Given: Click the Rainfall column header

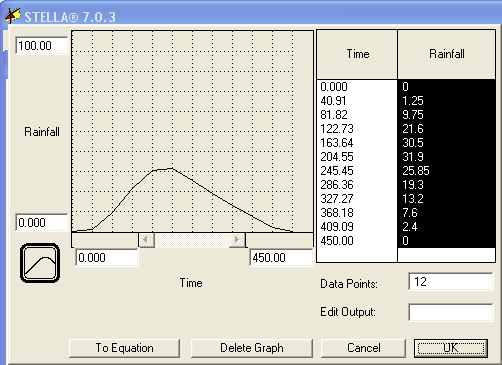Looking at the screenshot, I should click(x=446, y=54).
